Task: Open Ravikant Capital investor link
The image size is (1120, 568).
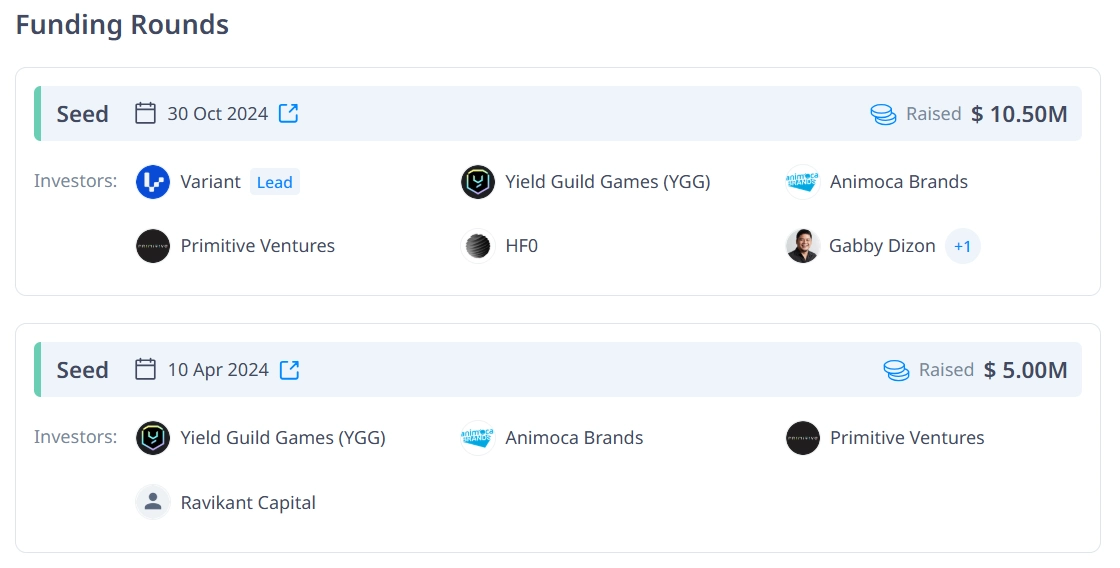Action: (x=248, y=502)
